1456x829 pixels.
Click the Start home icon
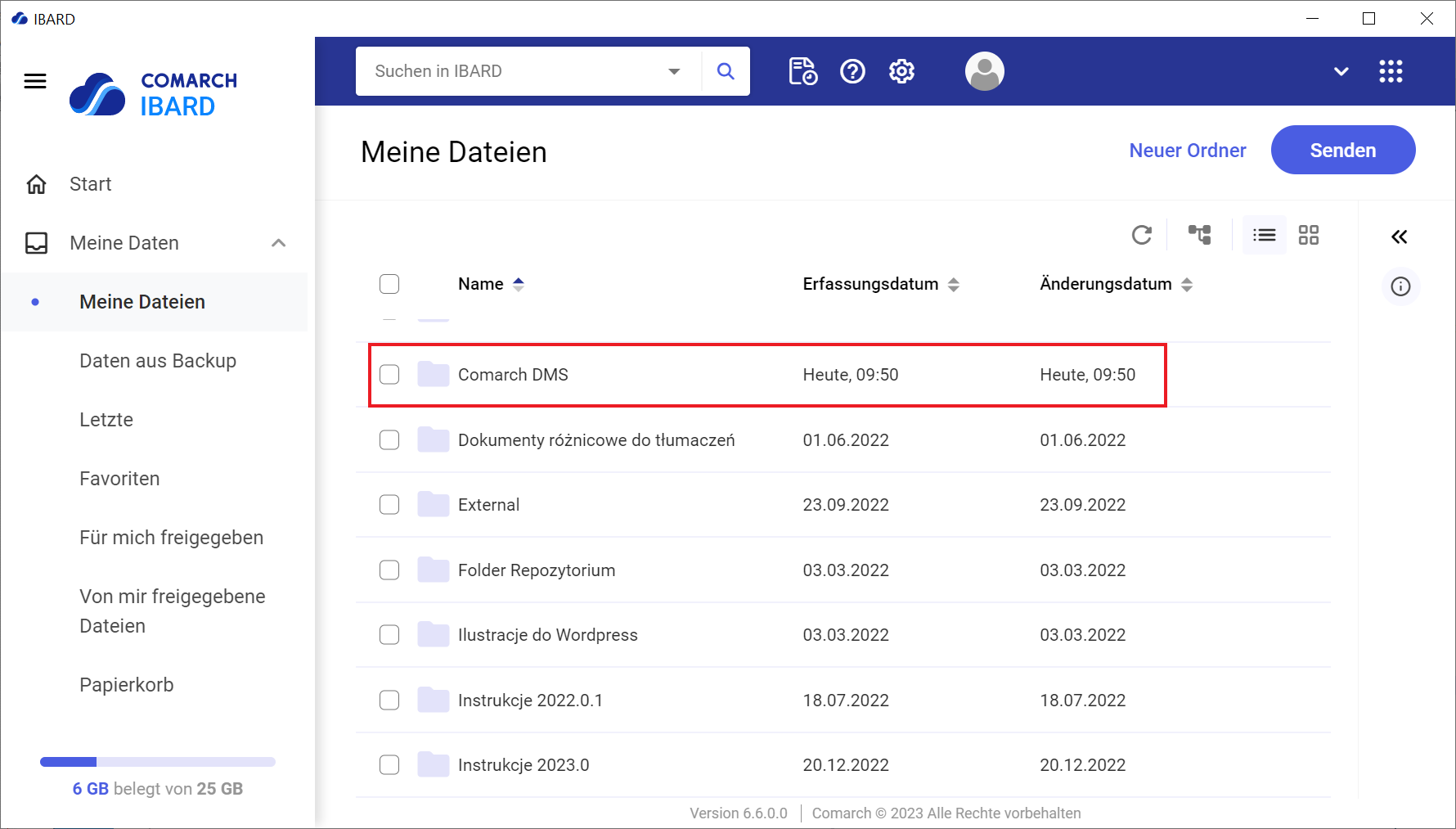[x=37, y=184]
